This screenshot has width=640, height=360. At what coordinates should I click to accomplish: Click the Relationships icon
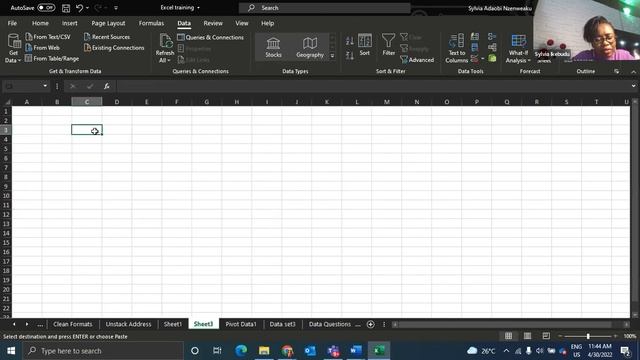(492, 48)
